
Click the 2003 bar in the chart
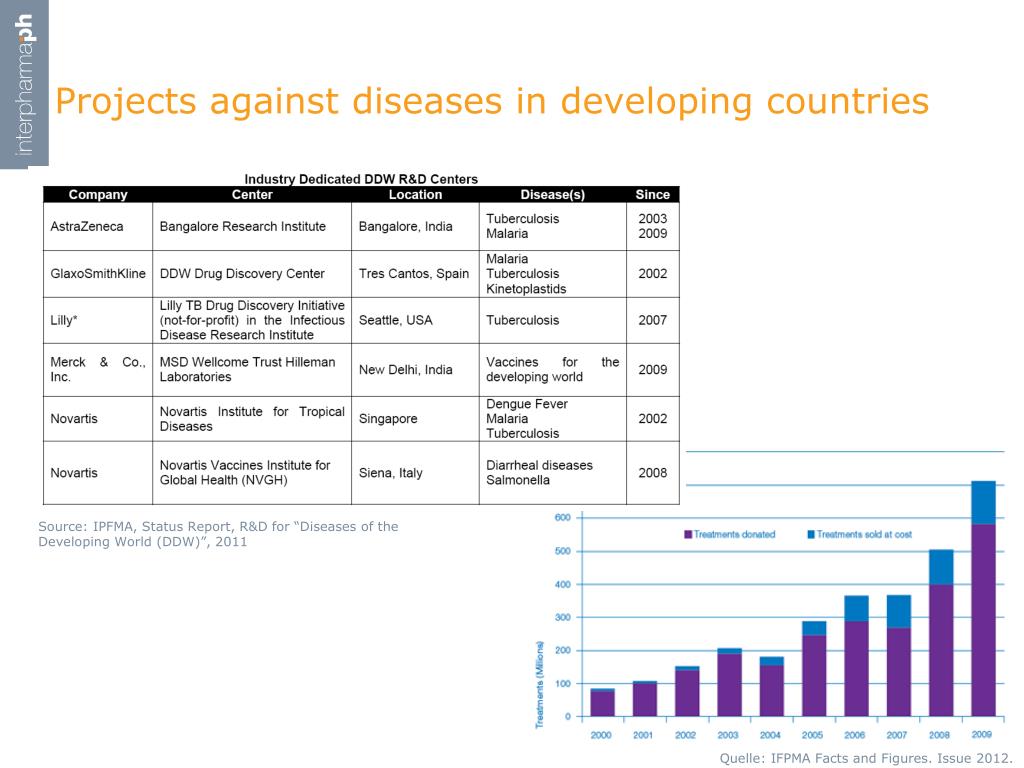729,682
